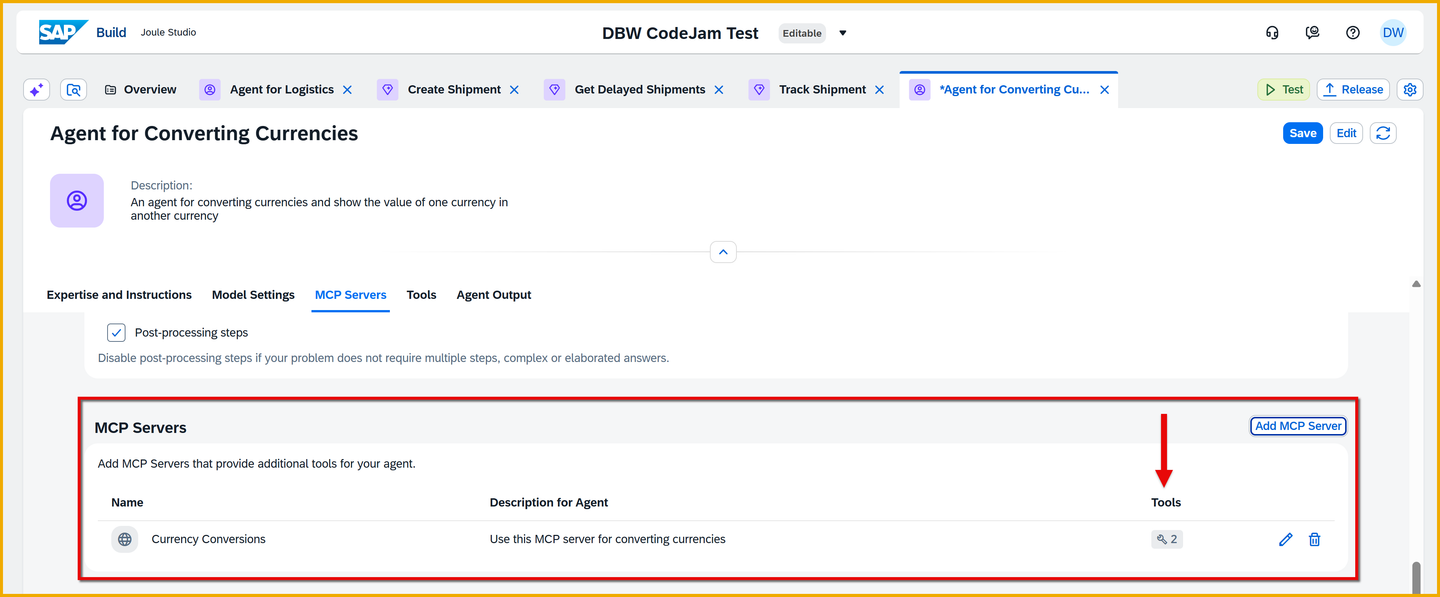The width and height of the screenshot is (1440, 597).
Task: Click the vertical scrollbar thumb
Action: (x=1416, y=579)
